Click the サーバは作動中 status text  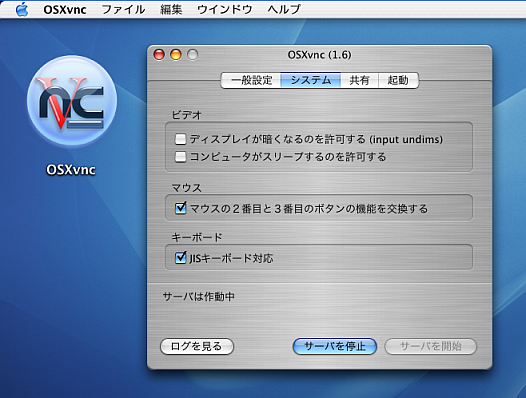pos(199,297)
